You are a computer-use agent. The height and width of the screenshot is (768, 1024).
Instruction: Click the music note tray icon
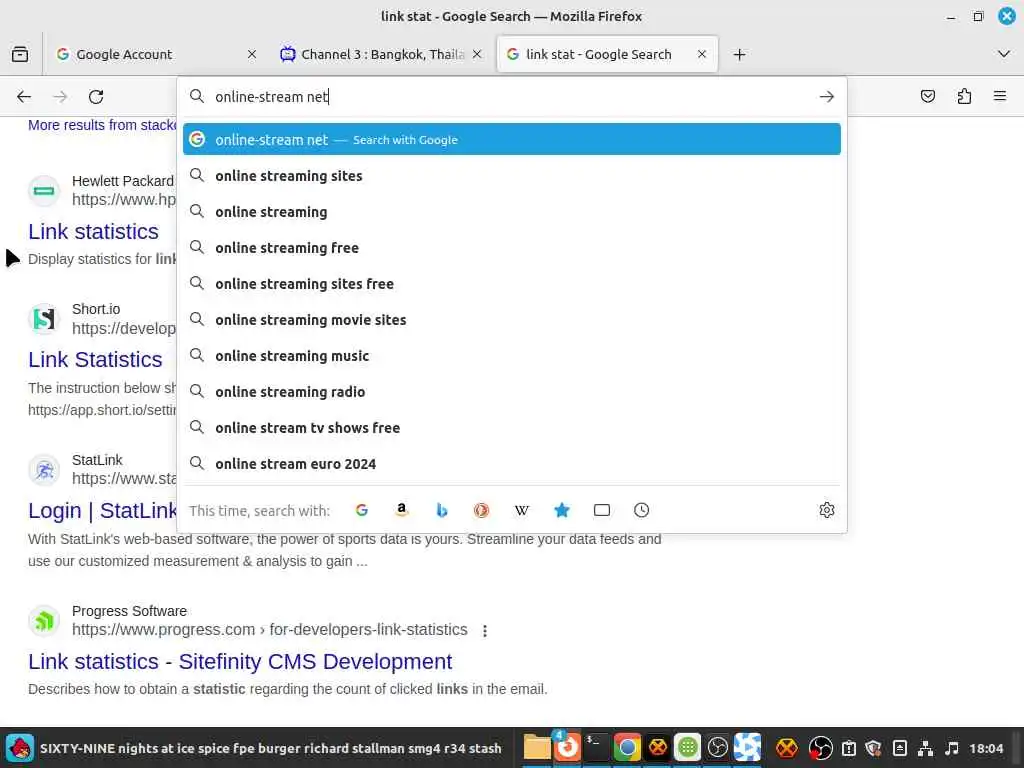(952, 748)
